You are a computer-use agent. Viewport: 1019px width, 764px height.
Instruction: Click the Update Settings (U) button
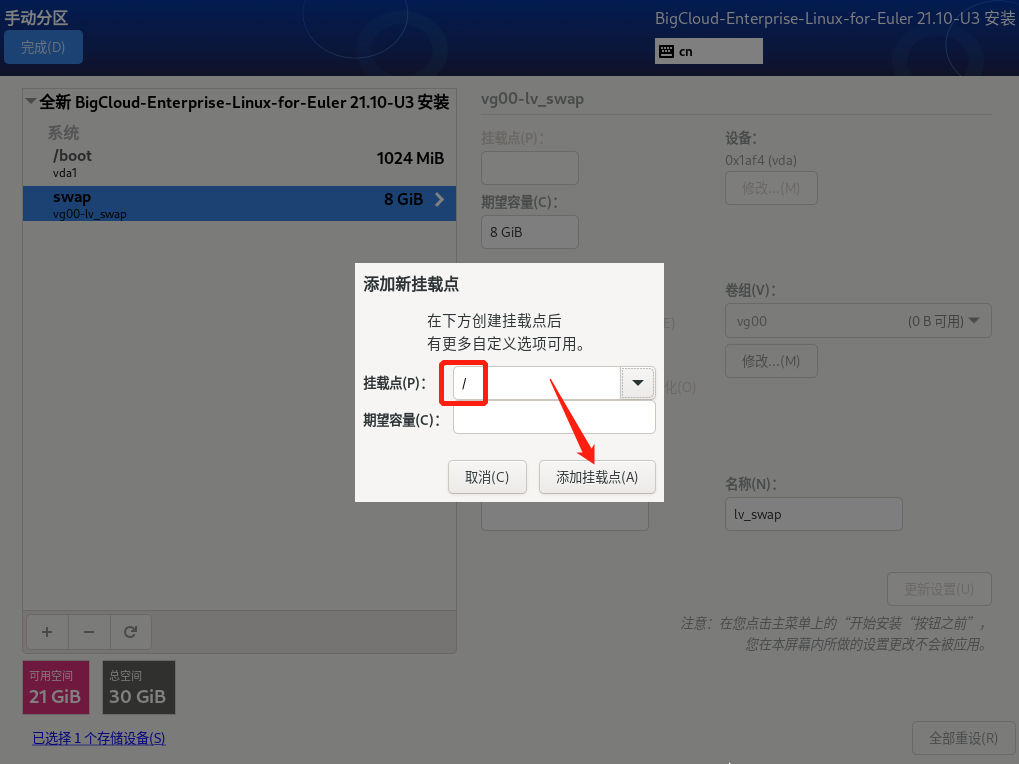(939, 589)
